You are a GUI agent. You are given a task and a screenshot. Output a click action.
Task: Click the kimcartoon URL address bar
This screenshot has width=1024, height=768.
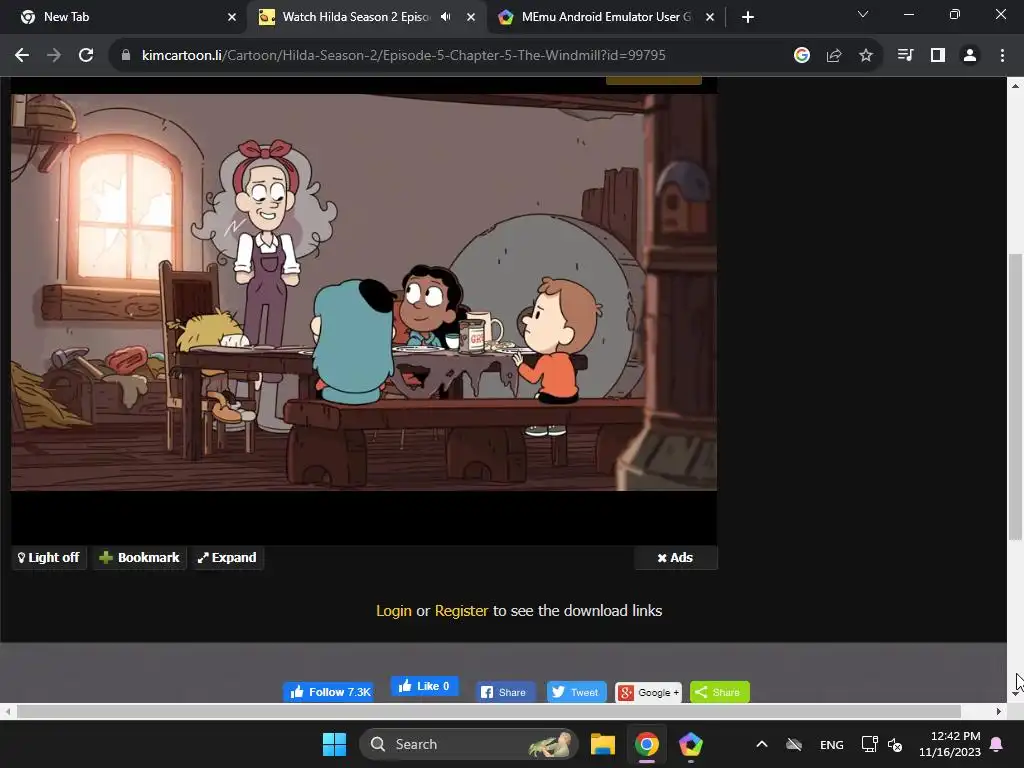(x=403, y=56)
